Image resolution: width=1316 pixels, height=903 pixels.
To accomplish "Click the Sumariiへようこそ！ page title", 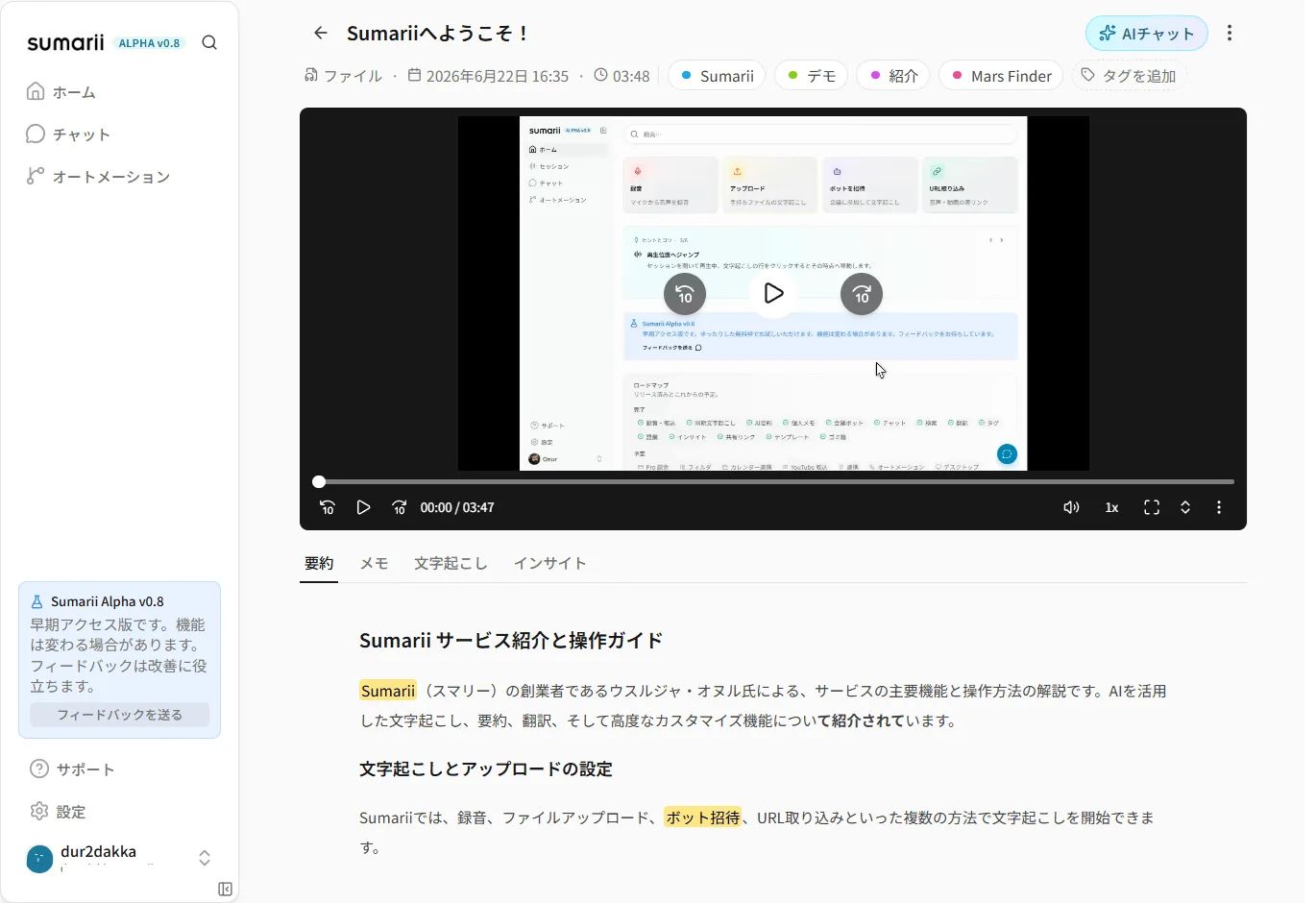I will tap(439, 34).
